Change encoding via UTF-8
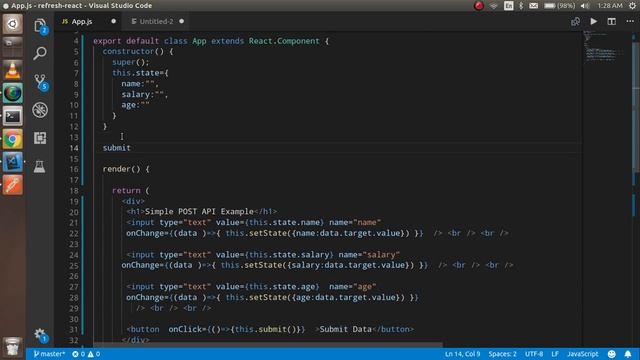 tap(534, 354)
